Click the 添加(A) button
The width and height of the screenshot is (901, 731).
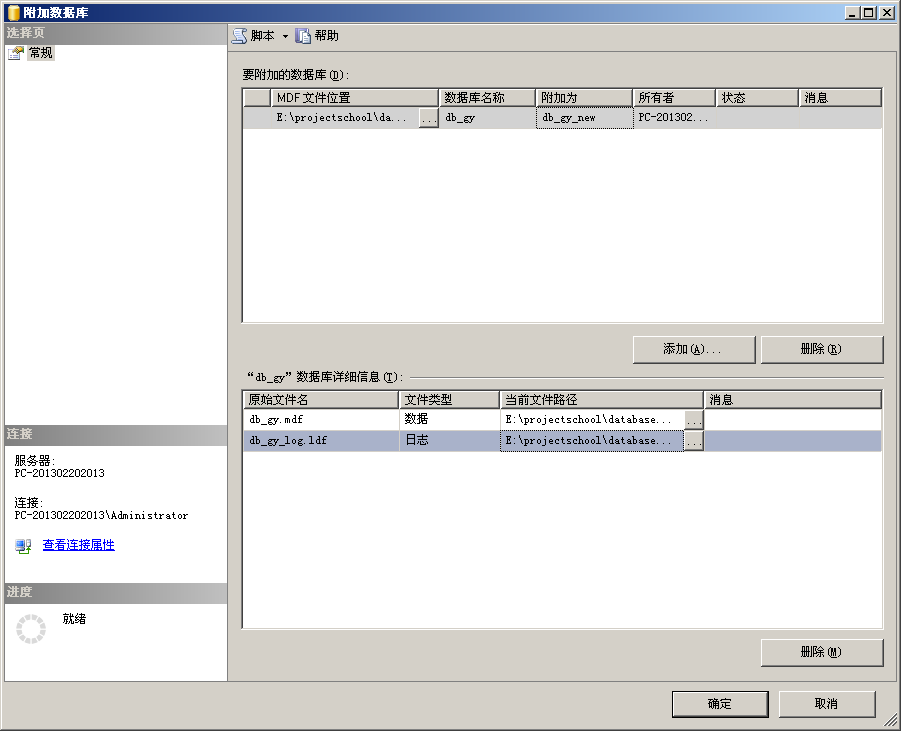(693, 349)
